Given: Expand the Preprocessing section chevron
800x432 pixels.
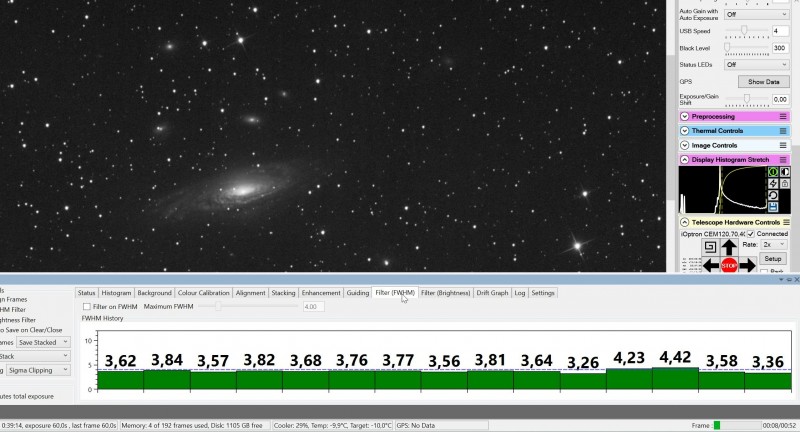Looking at the screenshot, I should point(685,117).
